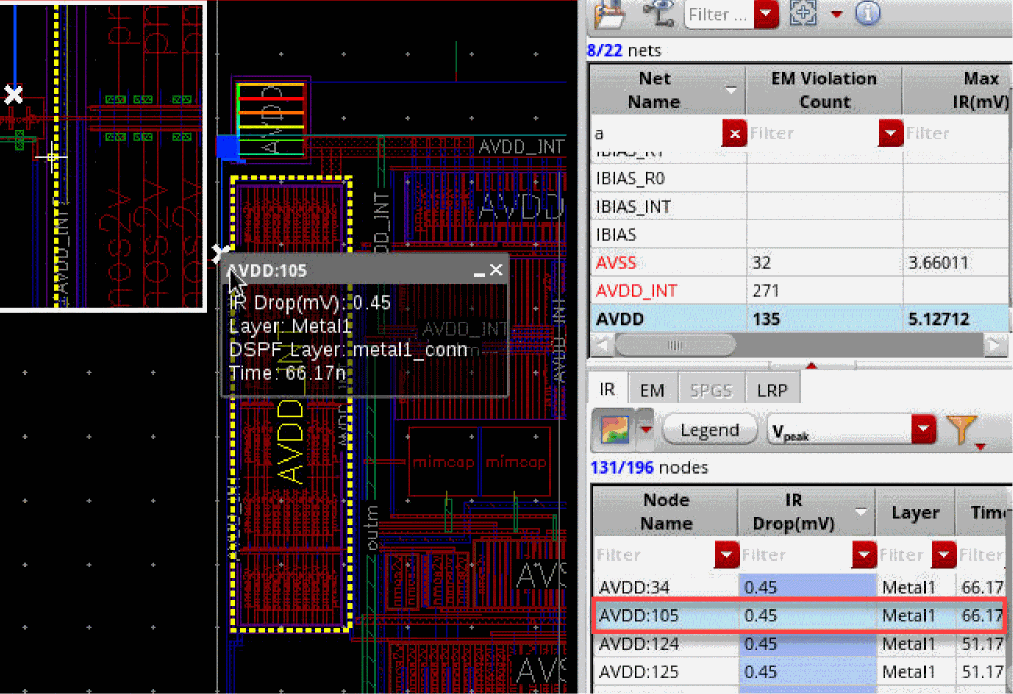Open the Node Name filter dropdown
This screenshot has width=1013, height=694.
(725, 555)
